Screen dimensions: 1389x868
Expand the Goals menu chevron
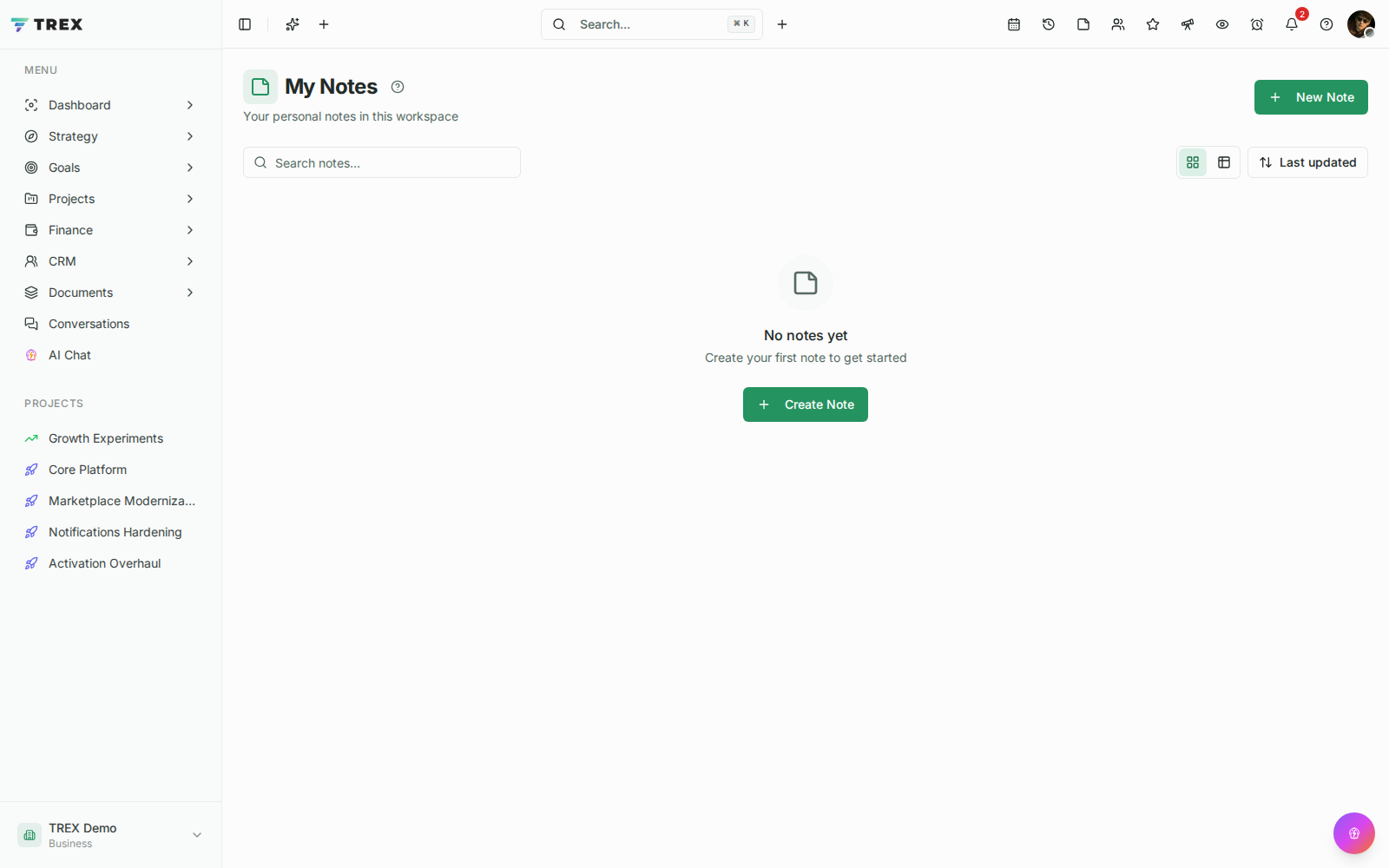point(190,168)
